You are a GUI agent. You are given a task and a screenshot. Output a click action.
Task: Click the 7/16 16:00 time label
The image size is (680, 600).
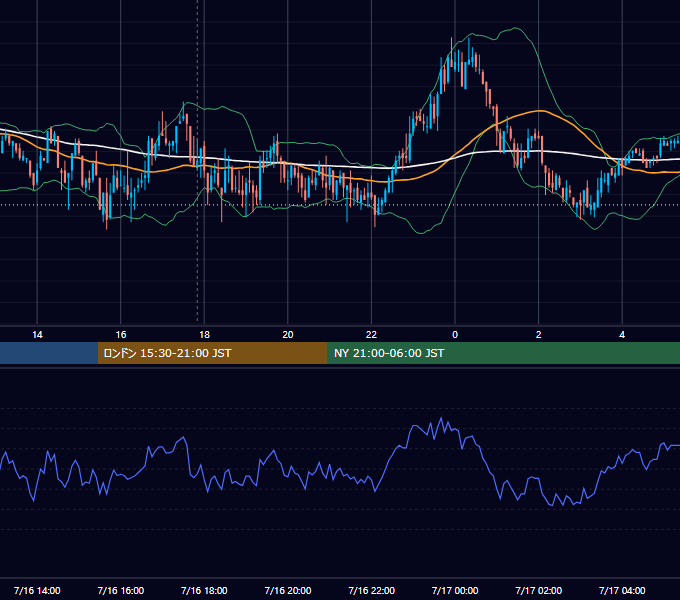121,590
